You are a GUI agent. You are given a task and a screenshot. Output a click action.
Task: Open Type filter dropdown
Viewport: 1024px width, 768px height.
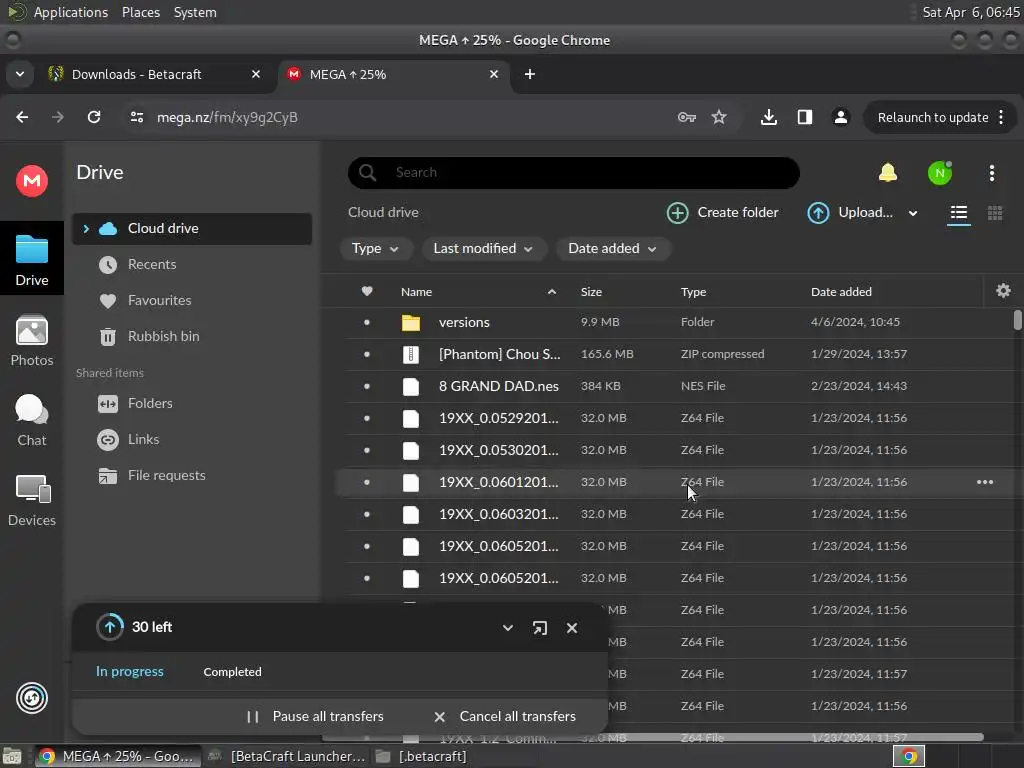(376, 249)
